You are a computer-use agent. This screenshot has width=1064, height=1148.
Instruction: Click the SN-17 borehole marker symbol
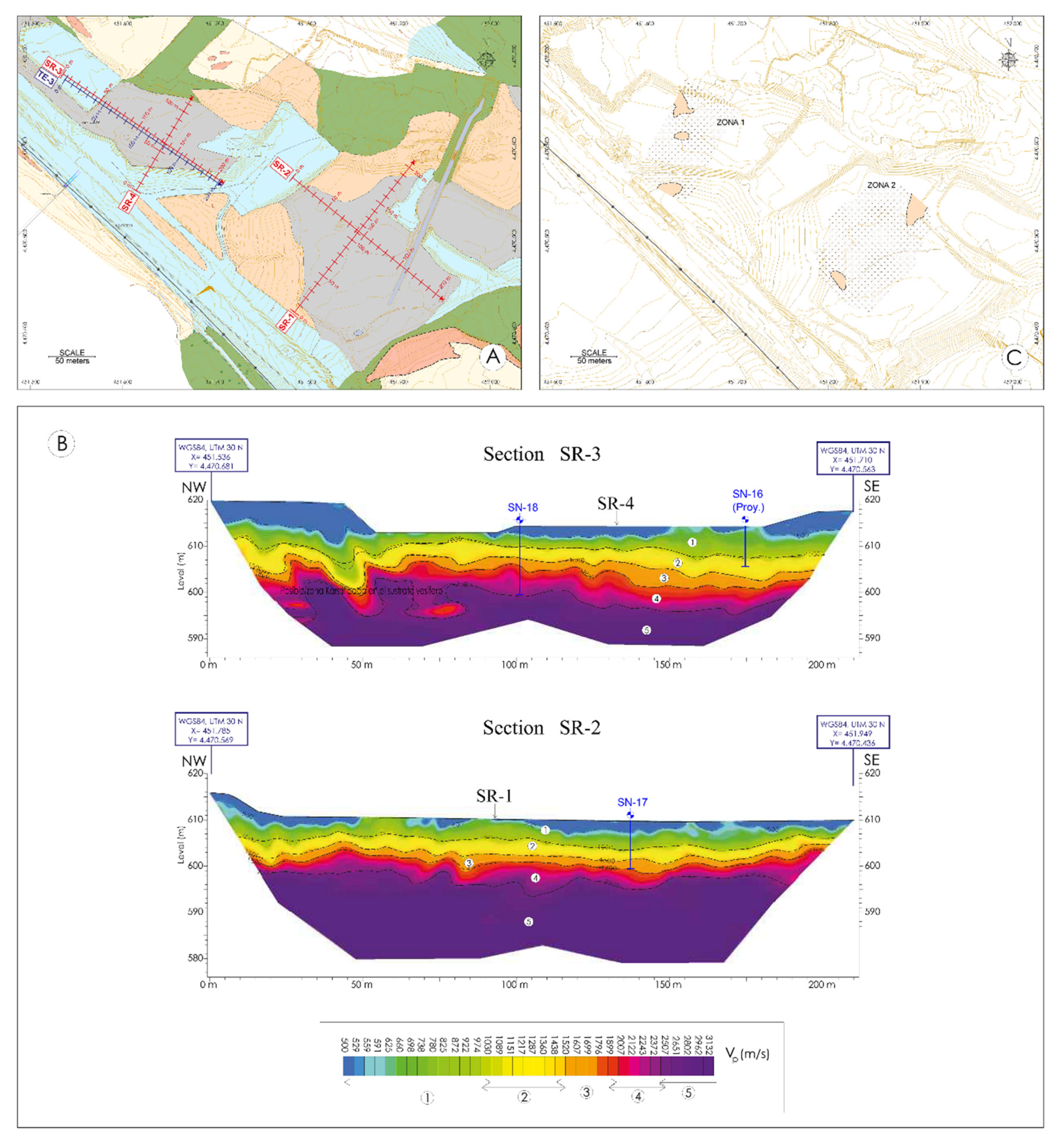[630, 815]
